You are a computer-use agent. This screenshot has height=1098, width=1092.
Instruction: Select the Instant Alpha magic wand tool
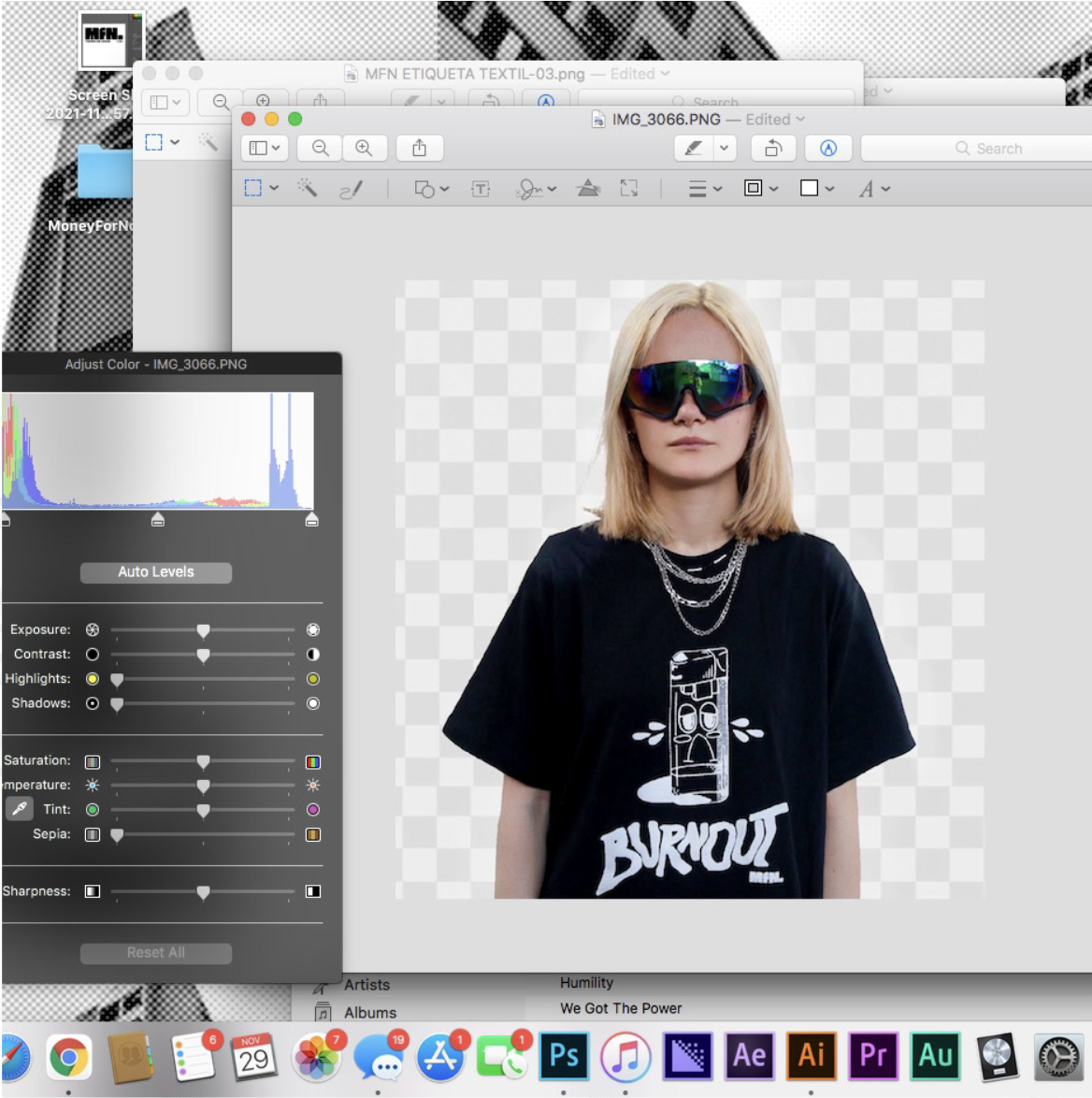(x=307, y=188)
